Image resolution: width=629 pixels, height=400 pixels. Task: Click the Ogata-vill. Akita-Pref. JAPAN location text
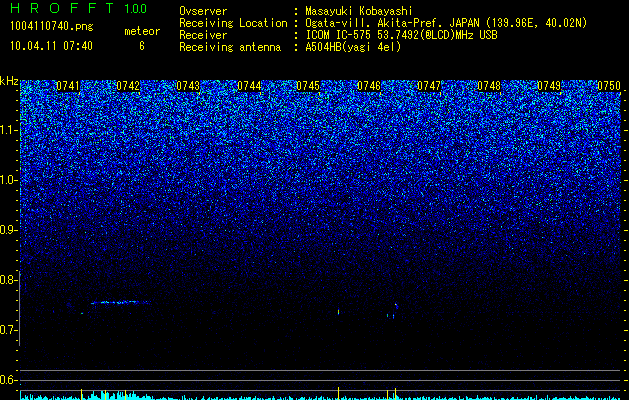(x=446, y=23)
